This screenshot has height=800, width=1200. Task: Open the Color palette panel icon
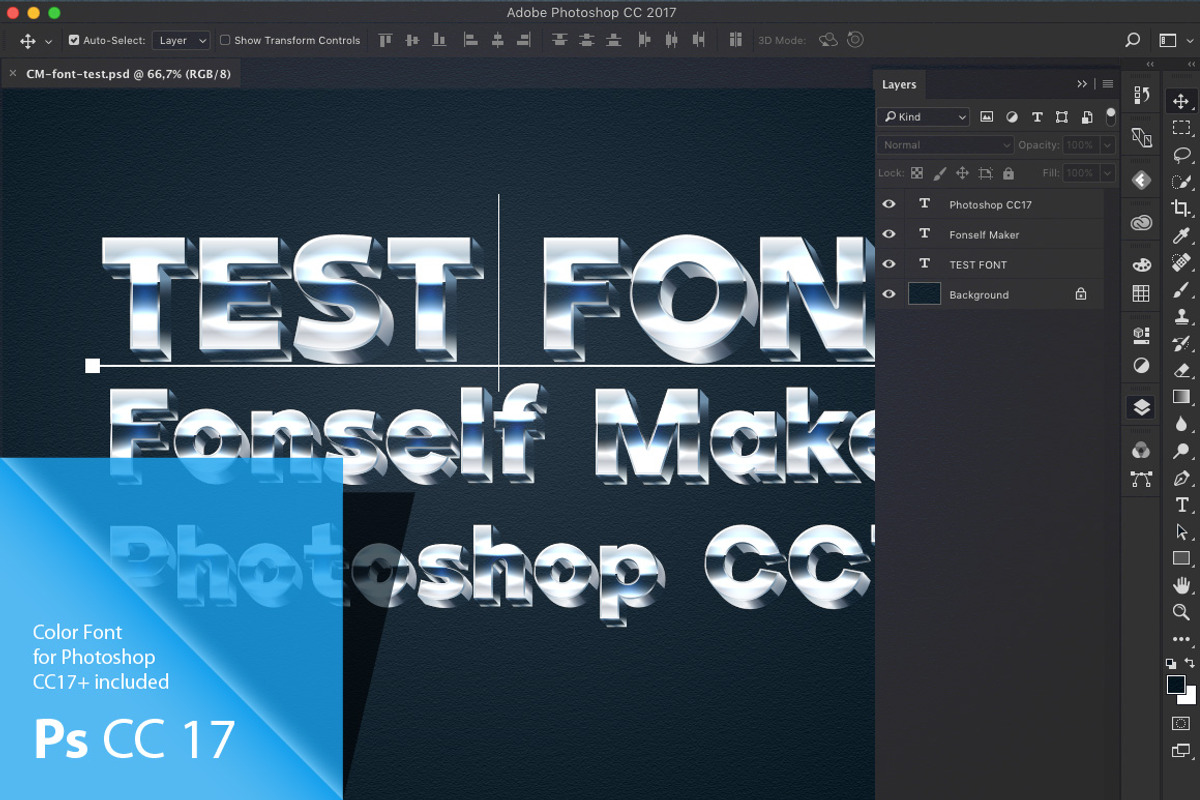pyautogui.click(x=1141, y=266)
